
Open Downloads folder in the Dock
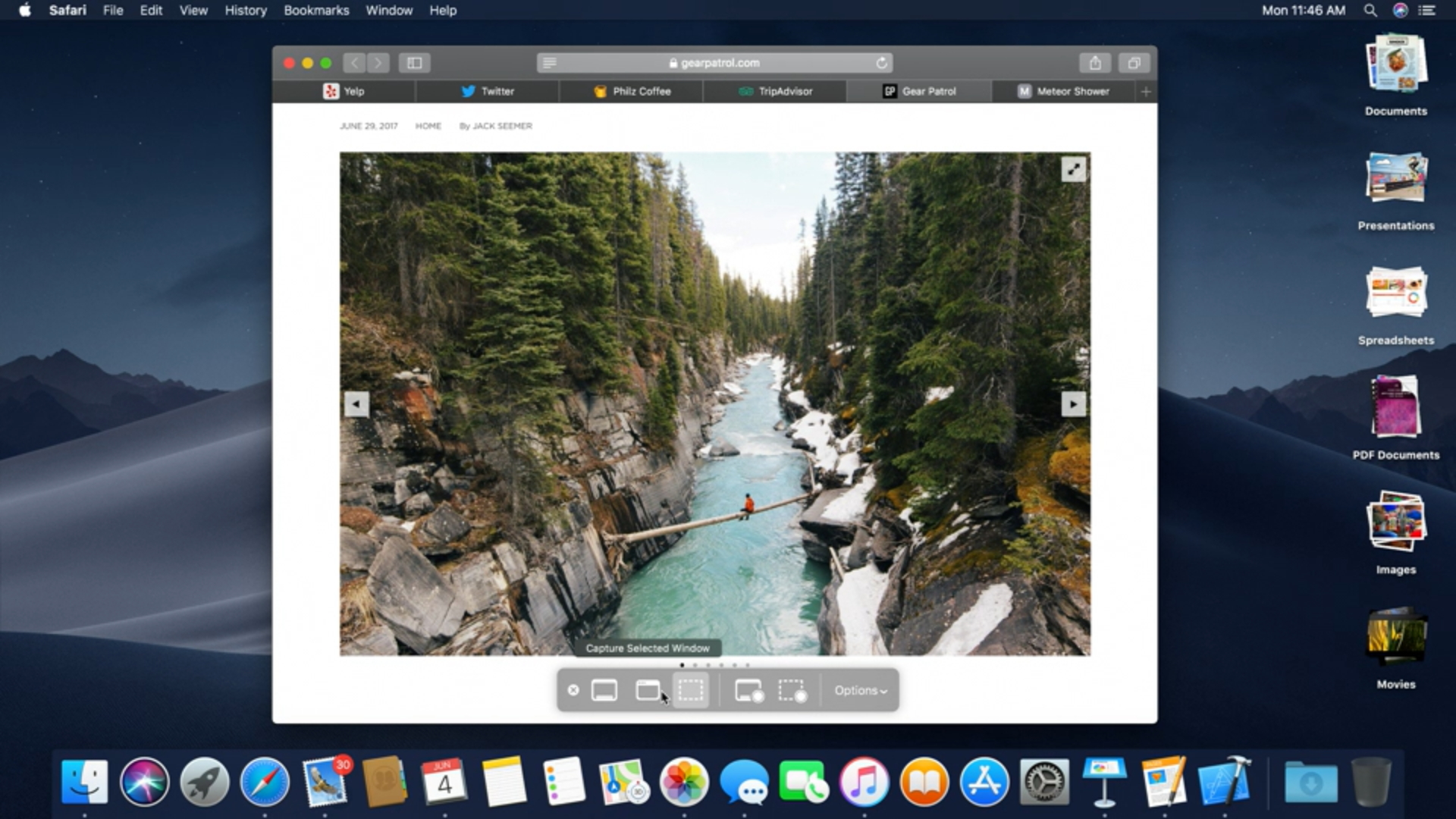pyautogui.click(x=1311, y=782)
